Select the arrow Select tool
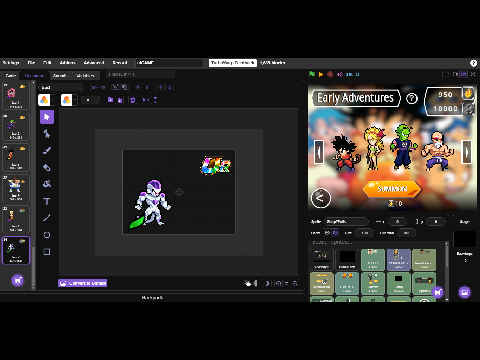Screen dimensions: 480x360 coord(47,117)
